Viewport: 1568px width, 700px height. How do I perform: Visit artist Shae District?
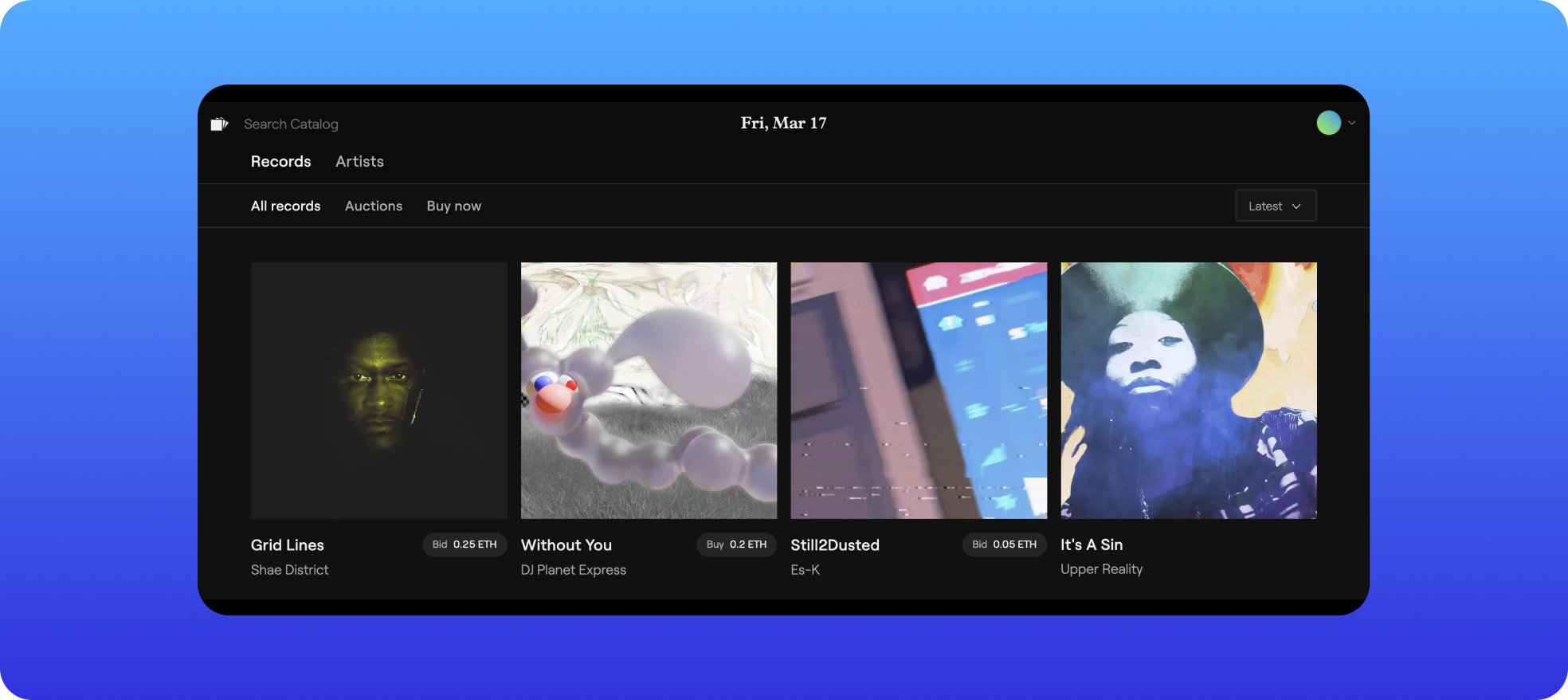coord(289,570)
